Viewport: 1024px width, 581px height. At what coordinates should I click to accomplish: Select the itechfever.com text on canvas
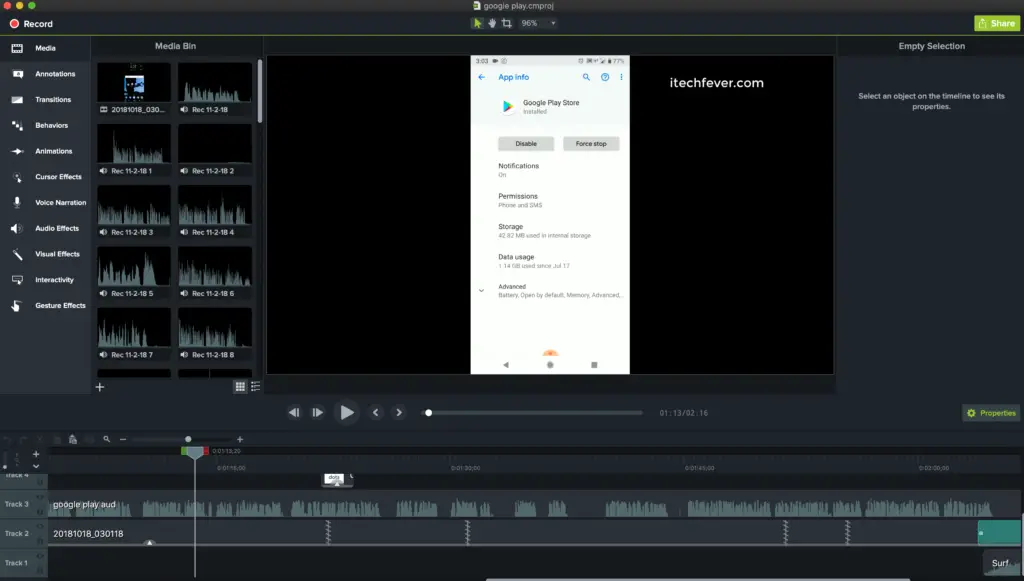pyautogui.click(x=716, y=83)
